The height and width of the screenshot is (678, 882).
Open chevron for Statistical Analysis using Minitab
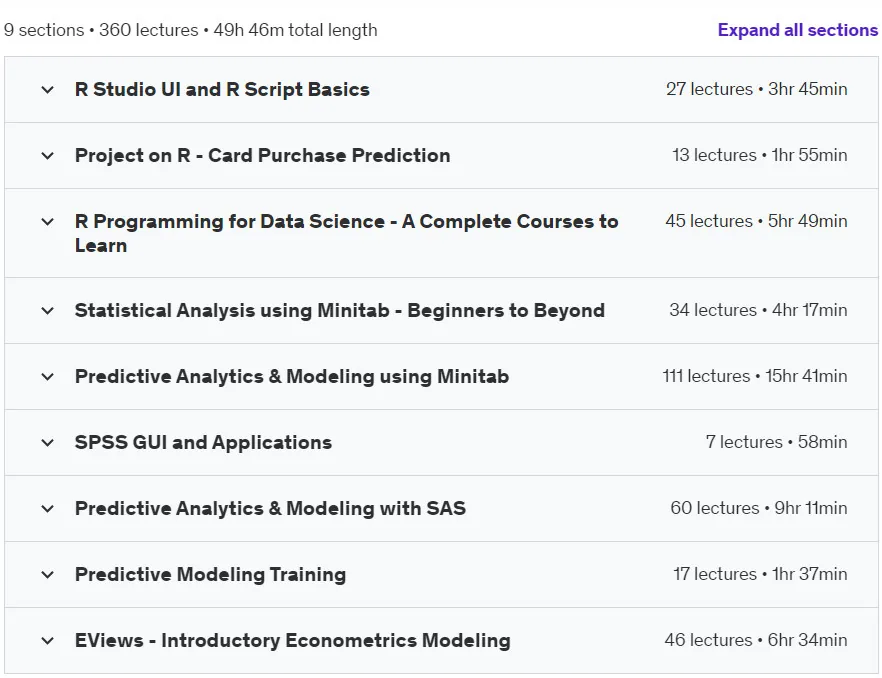48,311
